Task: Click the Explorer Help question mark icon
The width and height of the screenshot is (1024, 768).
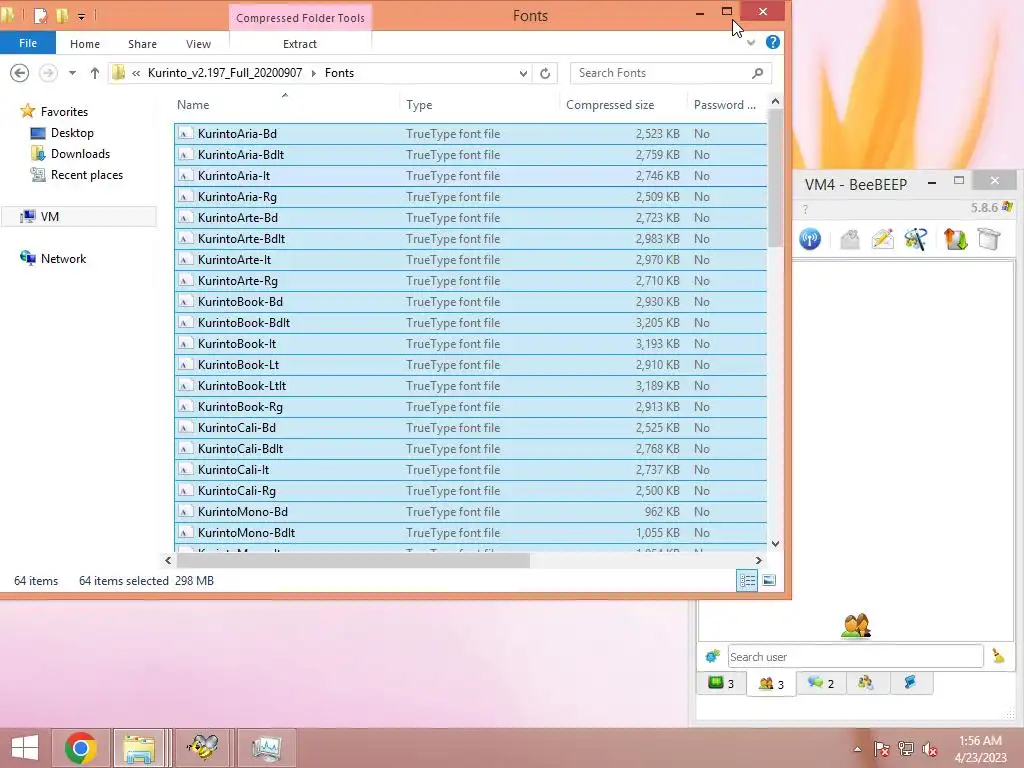Action: click(773, 42)
